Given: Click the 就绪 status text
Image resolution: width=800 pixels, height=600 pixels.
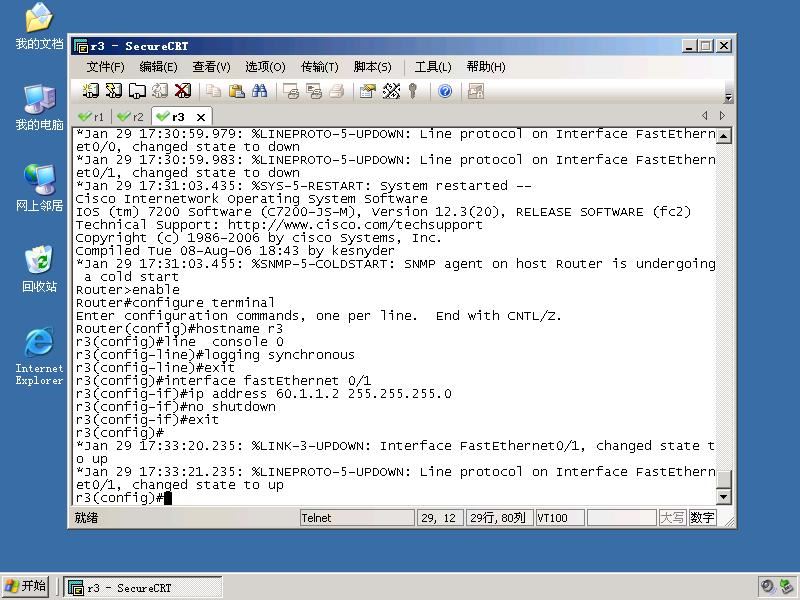Looking at the screenshot, I should (86, 518).
